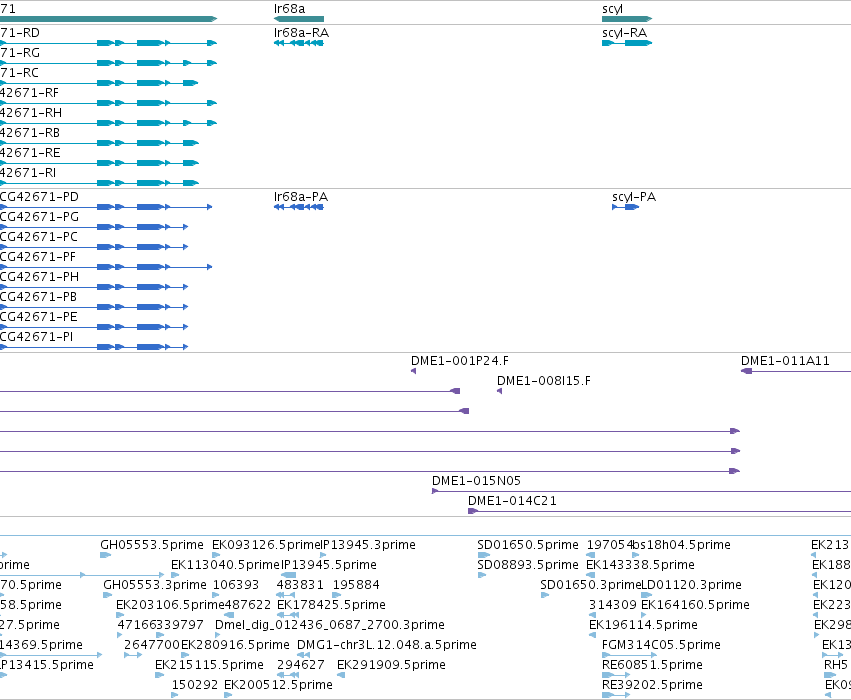Select protein label CG42671-PG
851x700 pixels.
[39, 217]
